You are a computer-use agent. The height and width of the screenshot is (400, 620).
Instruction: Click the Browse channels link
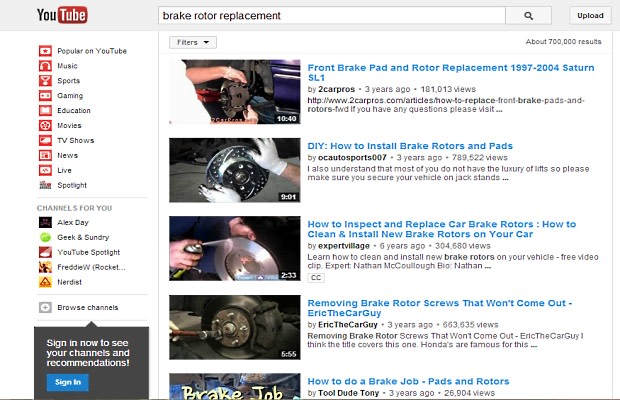[x=88, y=308]
